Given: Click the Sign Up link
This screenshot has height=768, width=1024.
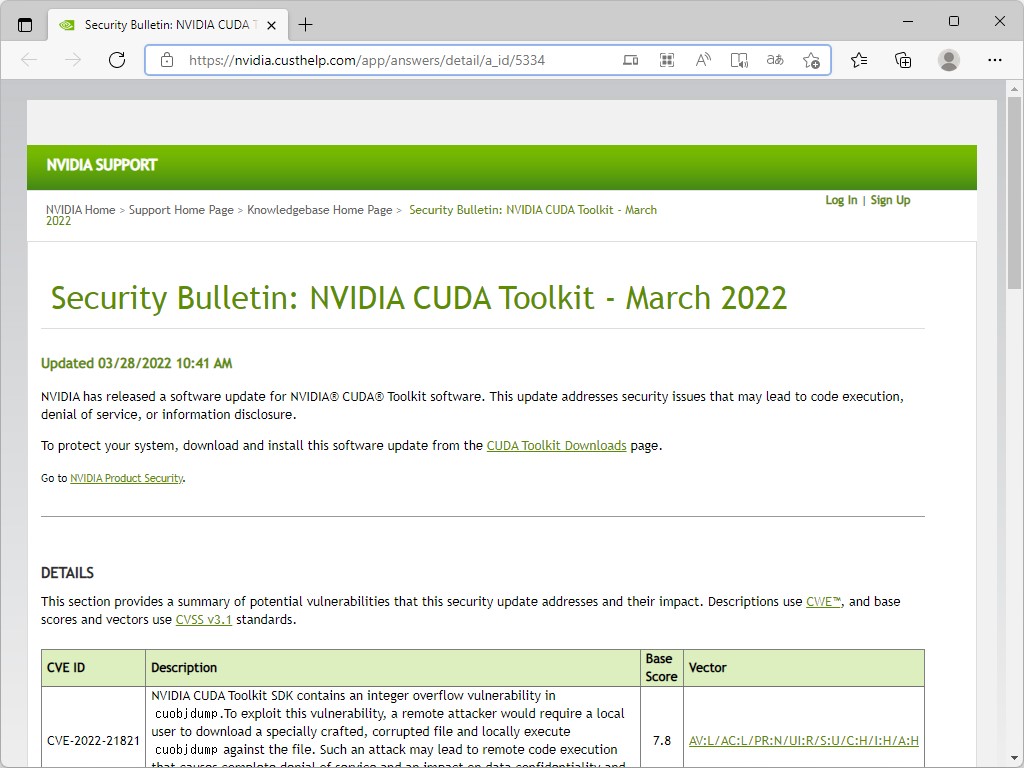Looking at the screenshot, I should pyautogui.click(x=890, y=200).
